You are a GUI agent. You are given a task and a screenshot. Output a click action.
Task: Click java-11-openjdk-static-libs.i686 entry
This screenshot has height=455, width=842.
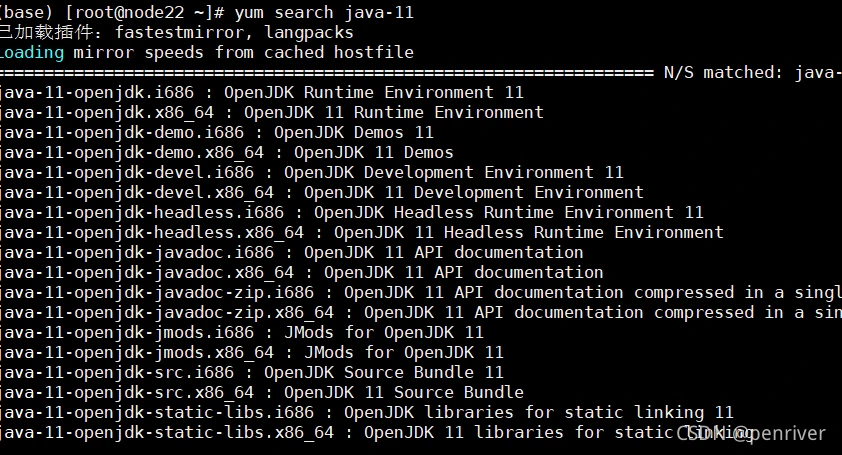coord(157,413)
